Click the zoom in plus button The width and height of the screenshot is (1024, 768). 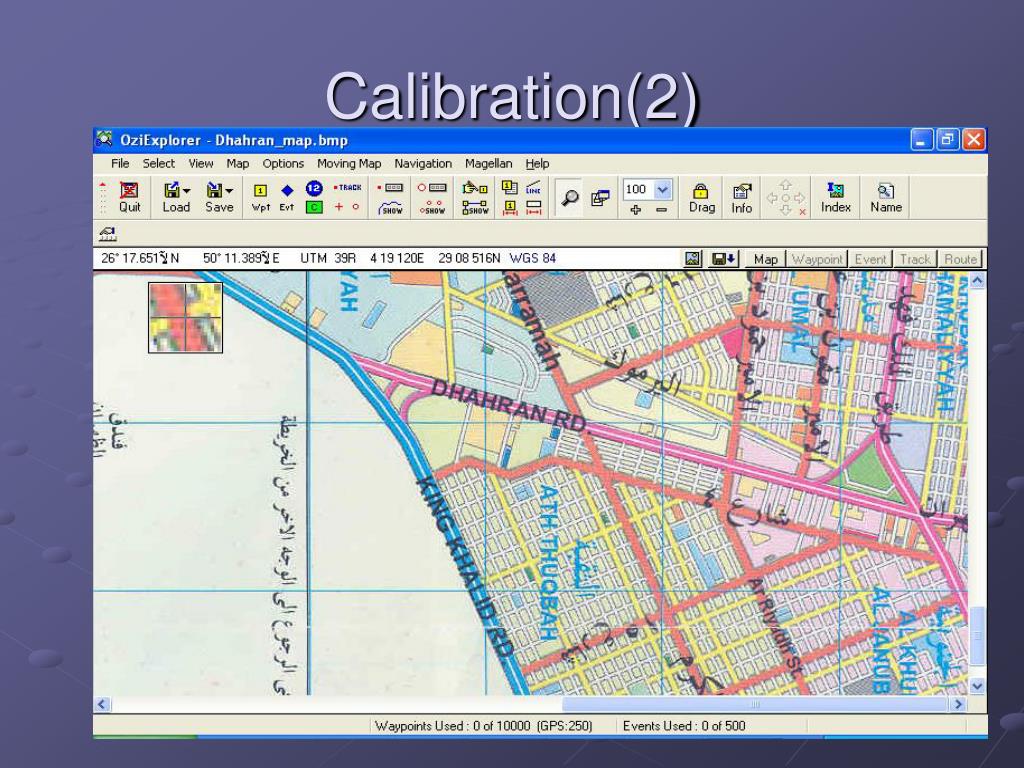click(x=635, y=210)
